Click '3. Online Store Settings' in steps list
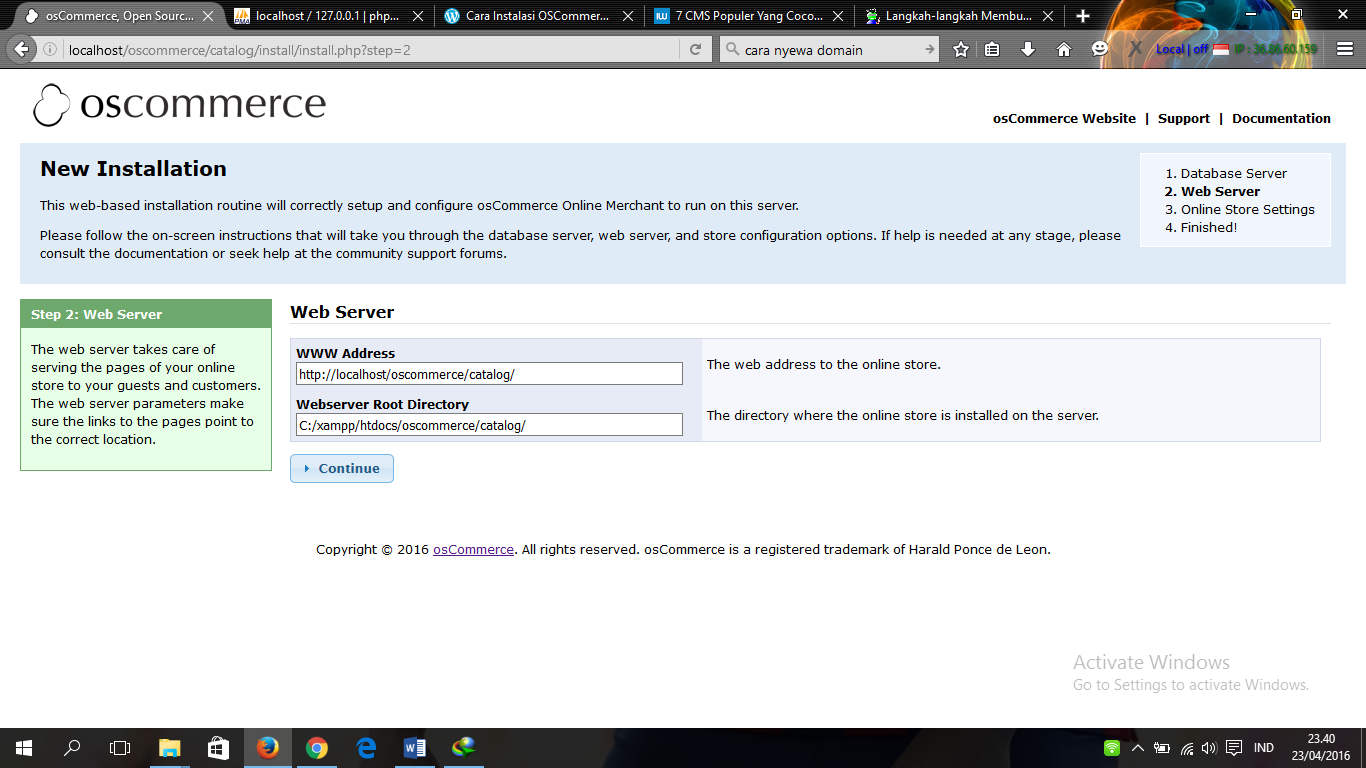Image resolution: width=1366 pixels, height=768 pixels. (1240, 209)
